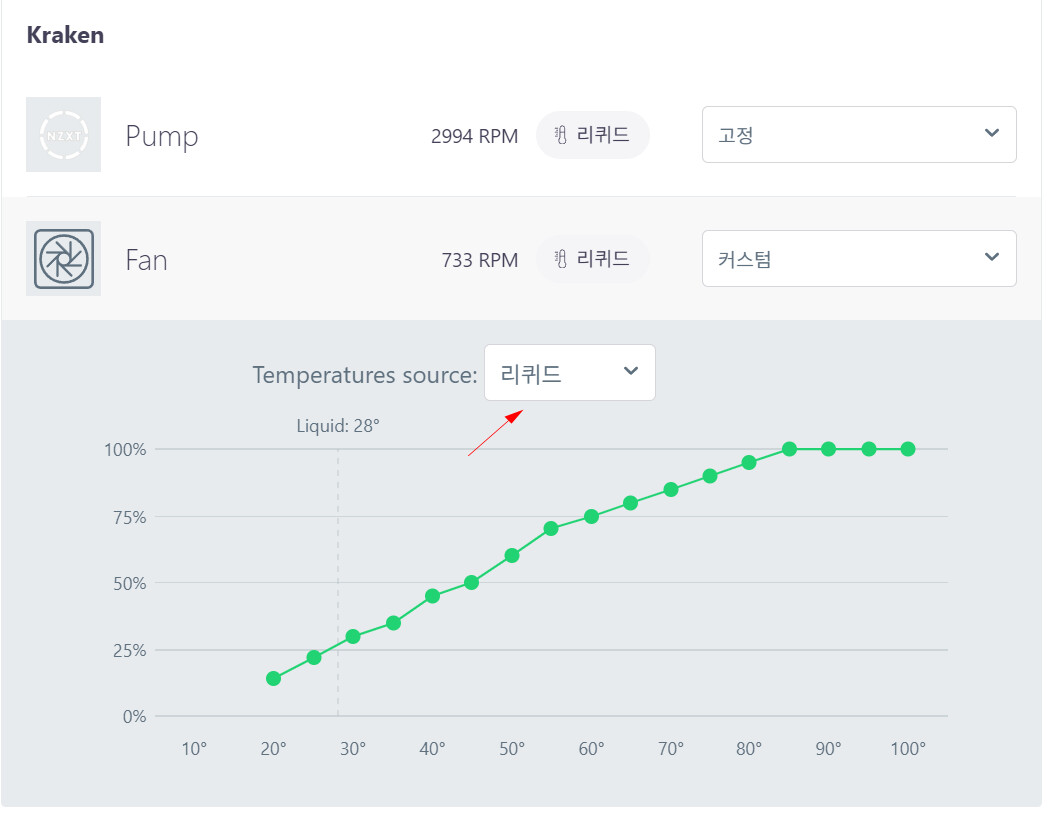Open the Pump mode dropdown showing 고정
The width and height of the screenshot is (1055, 822).
coord(859,134)
